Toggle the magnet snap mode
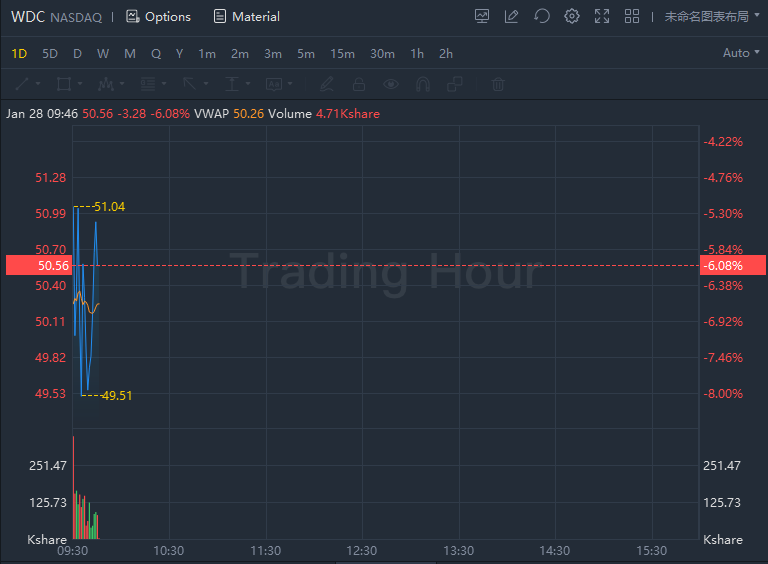768x564 pixels. click(423, 84)
